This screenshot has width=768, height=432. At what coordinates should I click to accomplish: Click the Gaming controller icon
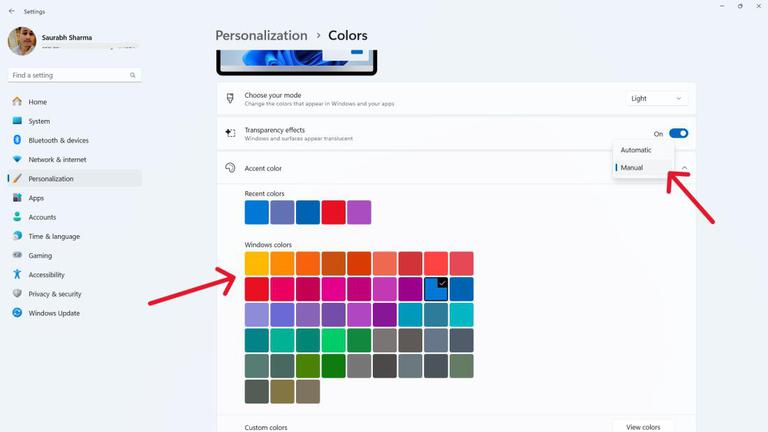pos(17,255)
